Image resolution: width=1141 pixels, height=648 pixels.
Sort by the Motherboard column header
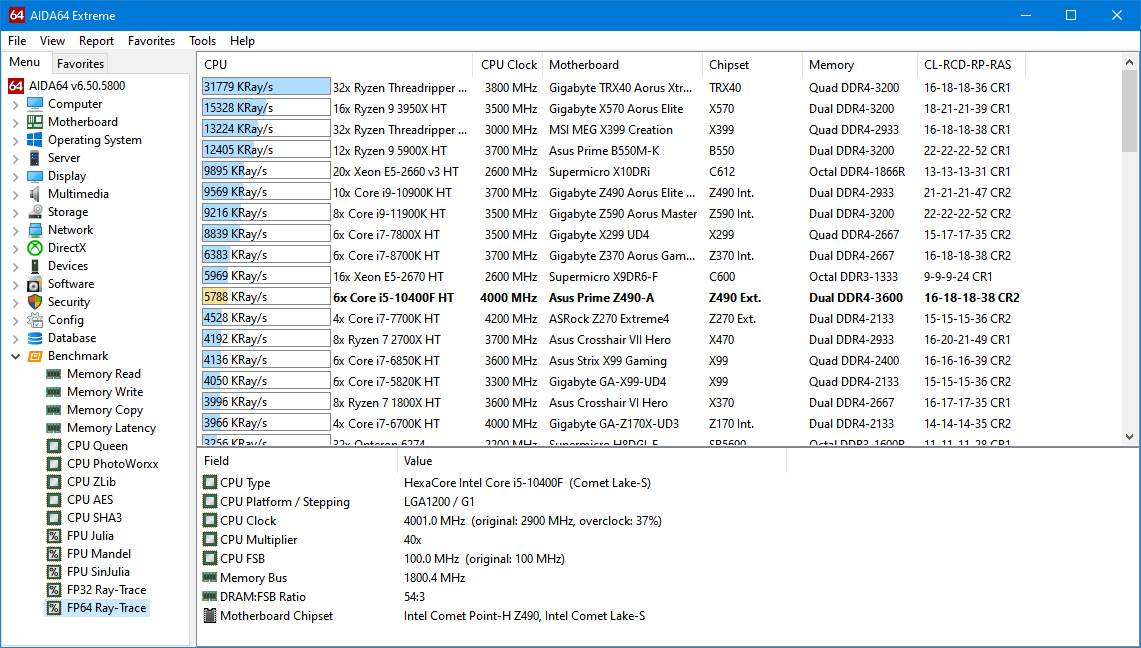click(x=583, y=65)
